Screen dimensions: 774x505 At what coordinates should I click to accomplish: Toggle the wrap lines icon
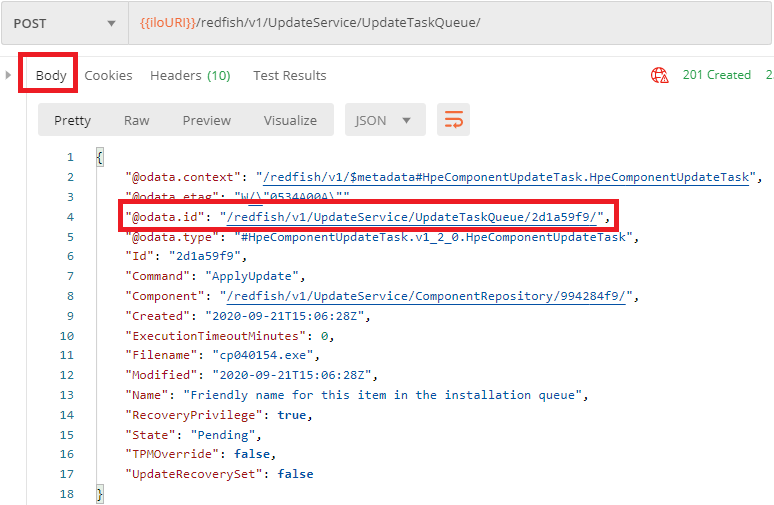(x=453, y=120)
